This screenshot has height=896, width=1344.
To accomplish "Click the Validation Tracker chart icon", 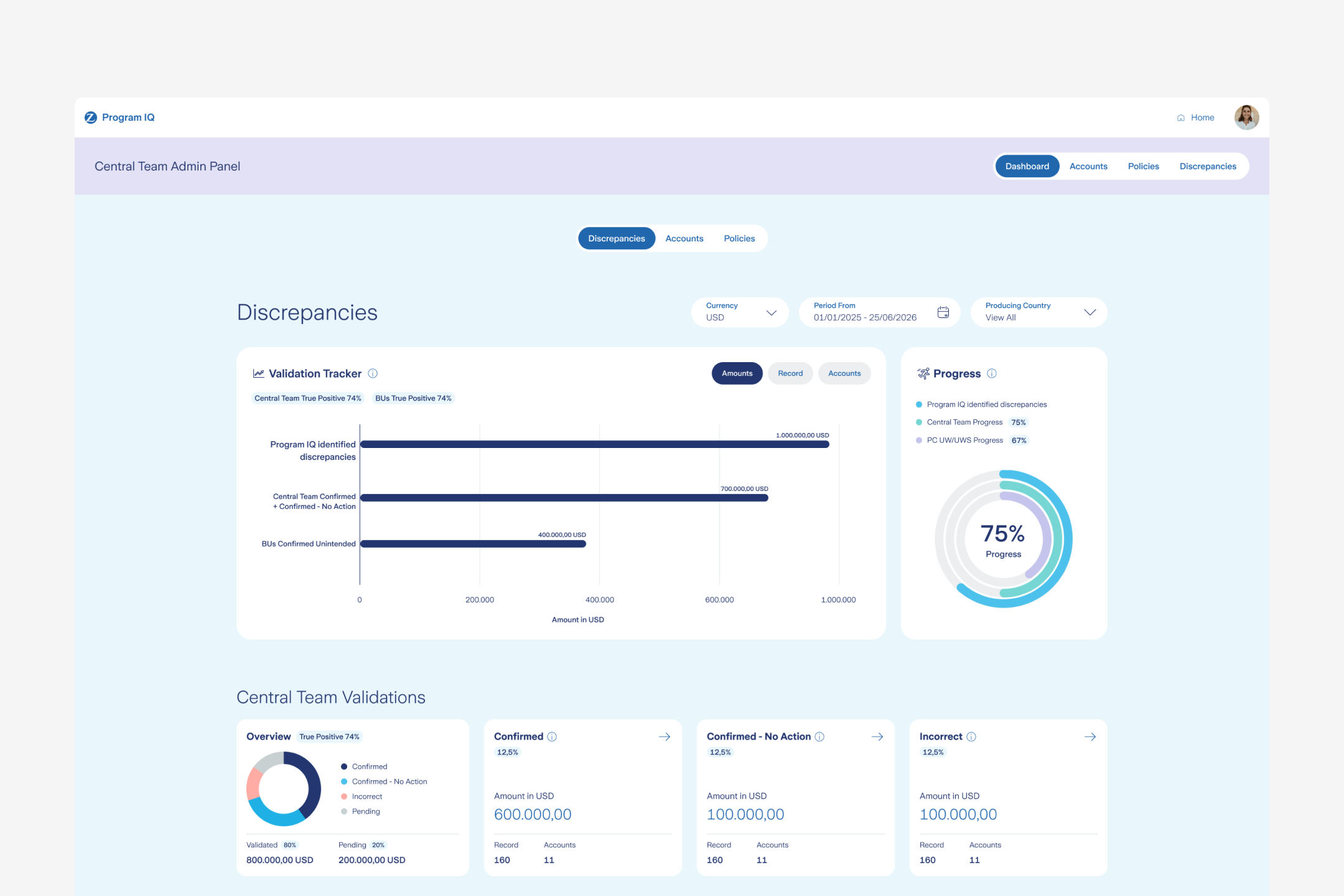I will pos(258,373).
